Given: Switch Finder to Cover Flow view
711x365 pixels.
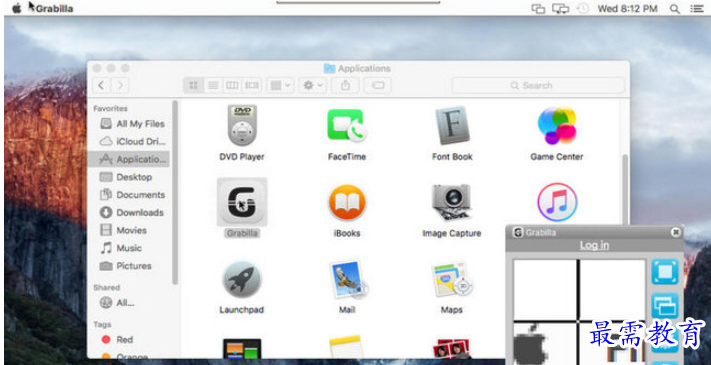Looking at the screenshot, I should click(x=252, y=85).
